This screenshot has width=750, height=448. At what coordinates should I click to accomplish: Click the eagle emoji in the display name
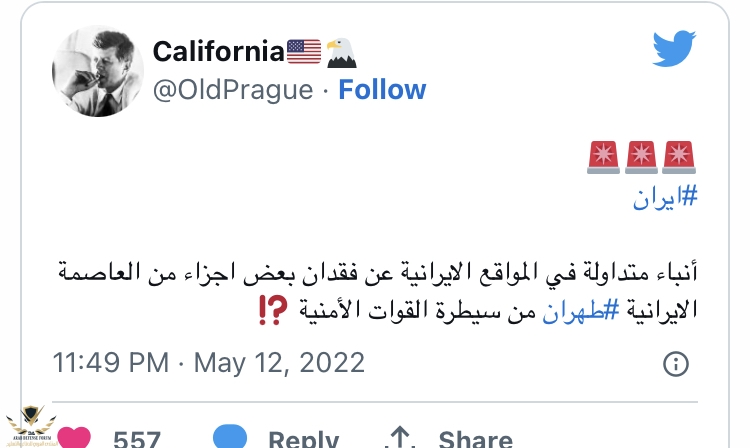[x=340, y=50]
